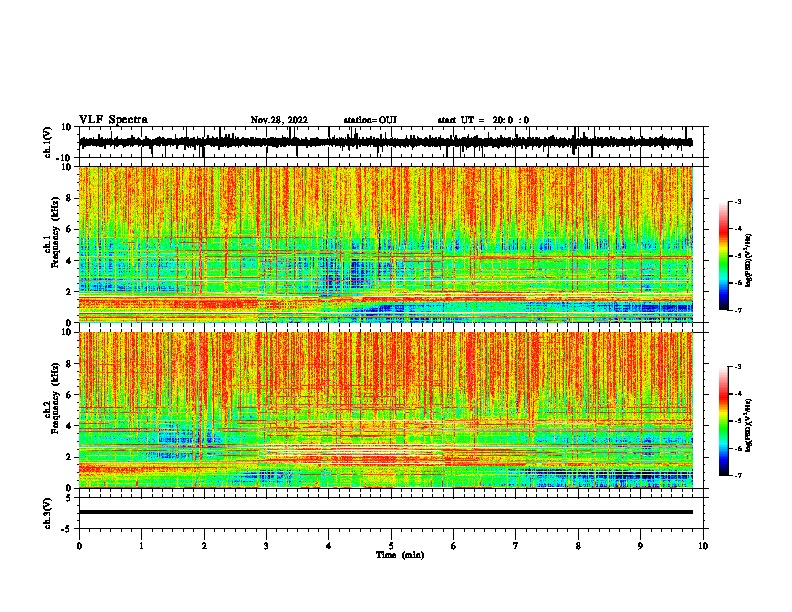Viewport: 792px width, 612px height.
Task: Click time axis tick labeled 9
Action: tap(640, 546)
